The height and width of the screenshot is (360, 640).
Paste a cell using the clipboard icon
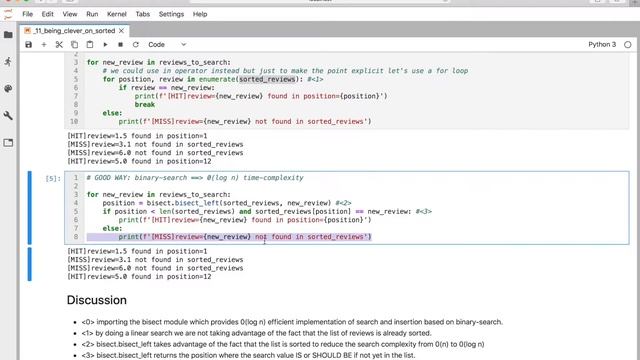pos(90,44)
